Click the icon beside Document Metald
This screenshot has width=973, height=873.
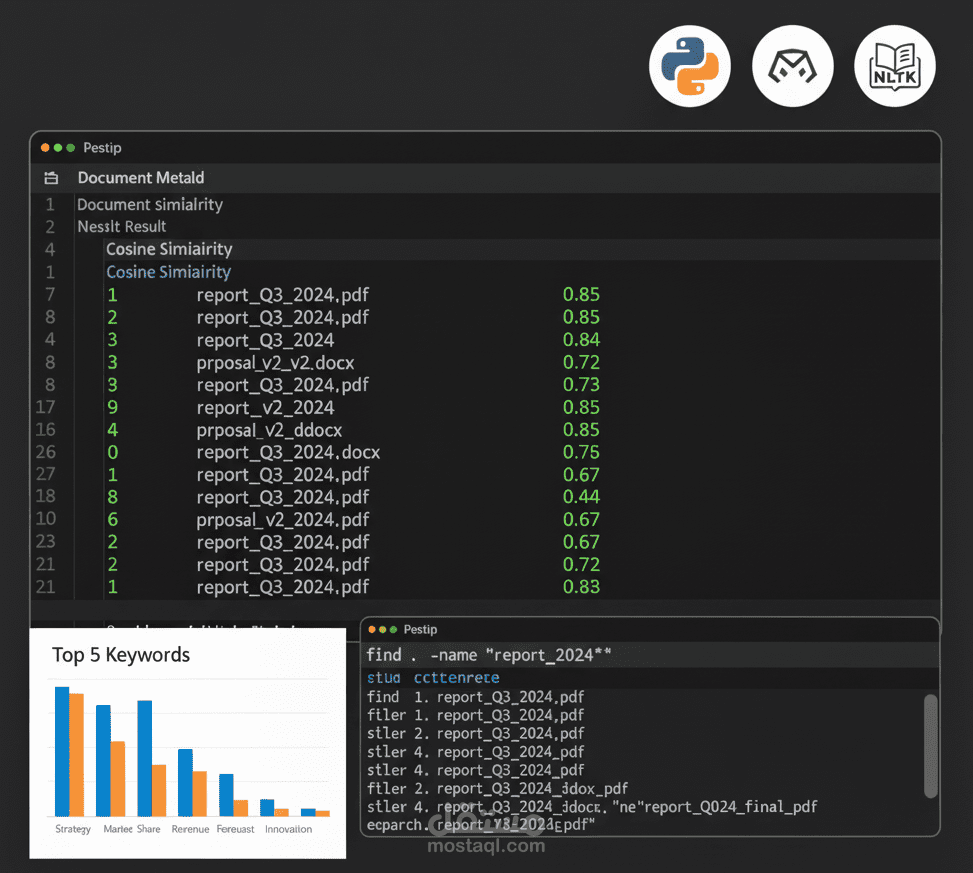pyautogui.click(x=52, y=178)
